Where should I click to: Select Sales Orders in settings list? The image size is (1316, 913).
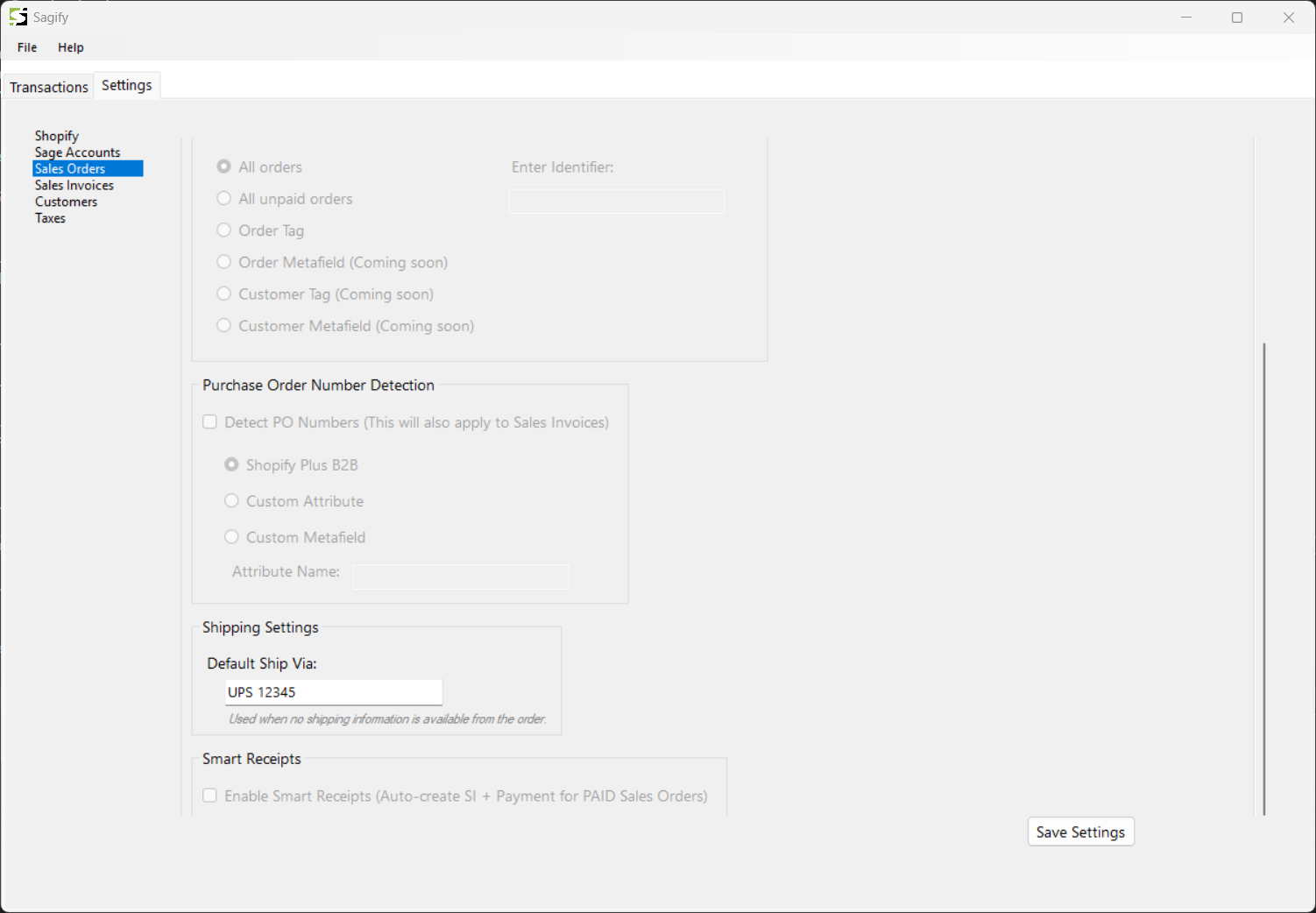pyautogui.click(x=88, y=168)
